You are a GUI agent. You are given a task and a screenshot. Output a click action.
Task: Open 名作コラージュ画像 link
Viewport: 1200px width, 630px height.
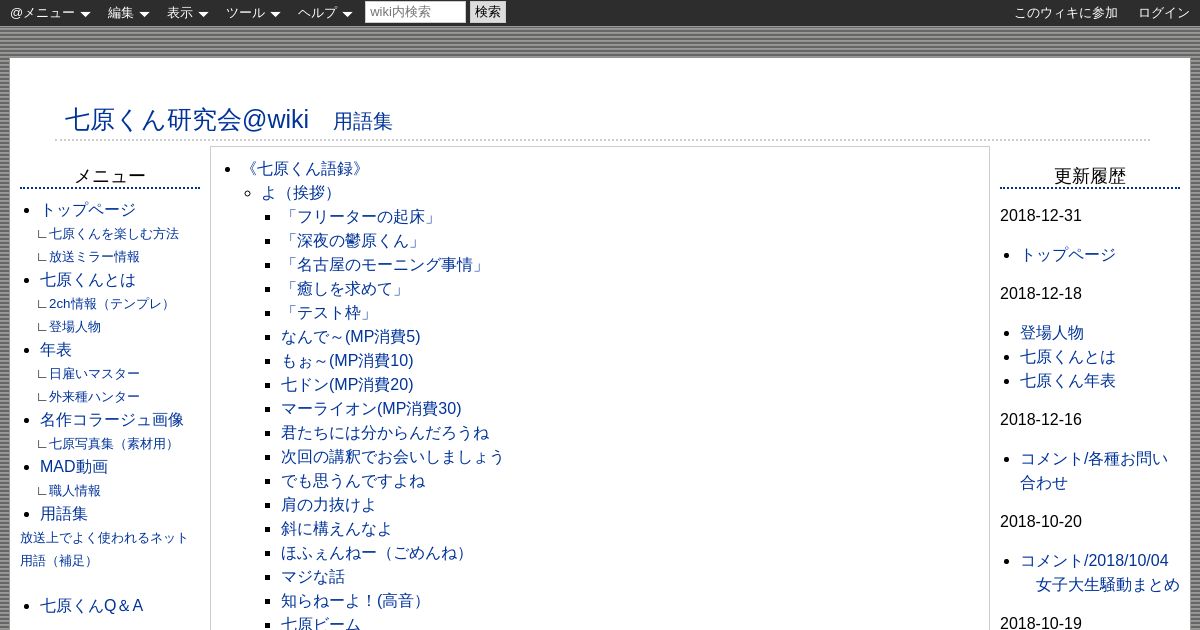[112, 420]
